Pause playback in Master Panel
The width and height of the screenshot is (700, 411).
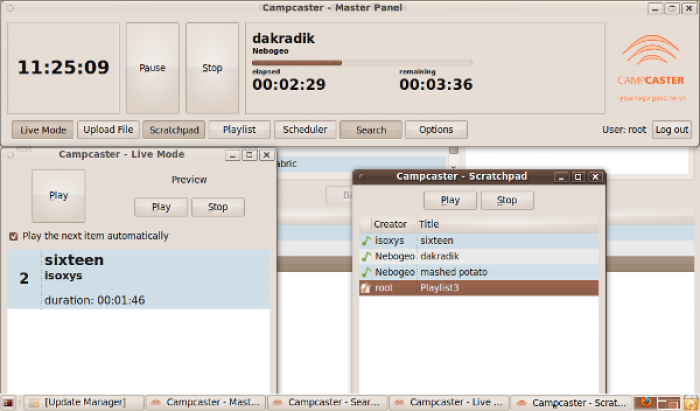coord(153,68)
